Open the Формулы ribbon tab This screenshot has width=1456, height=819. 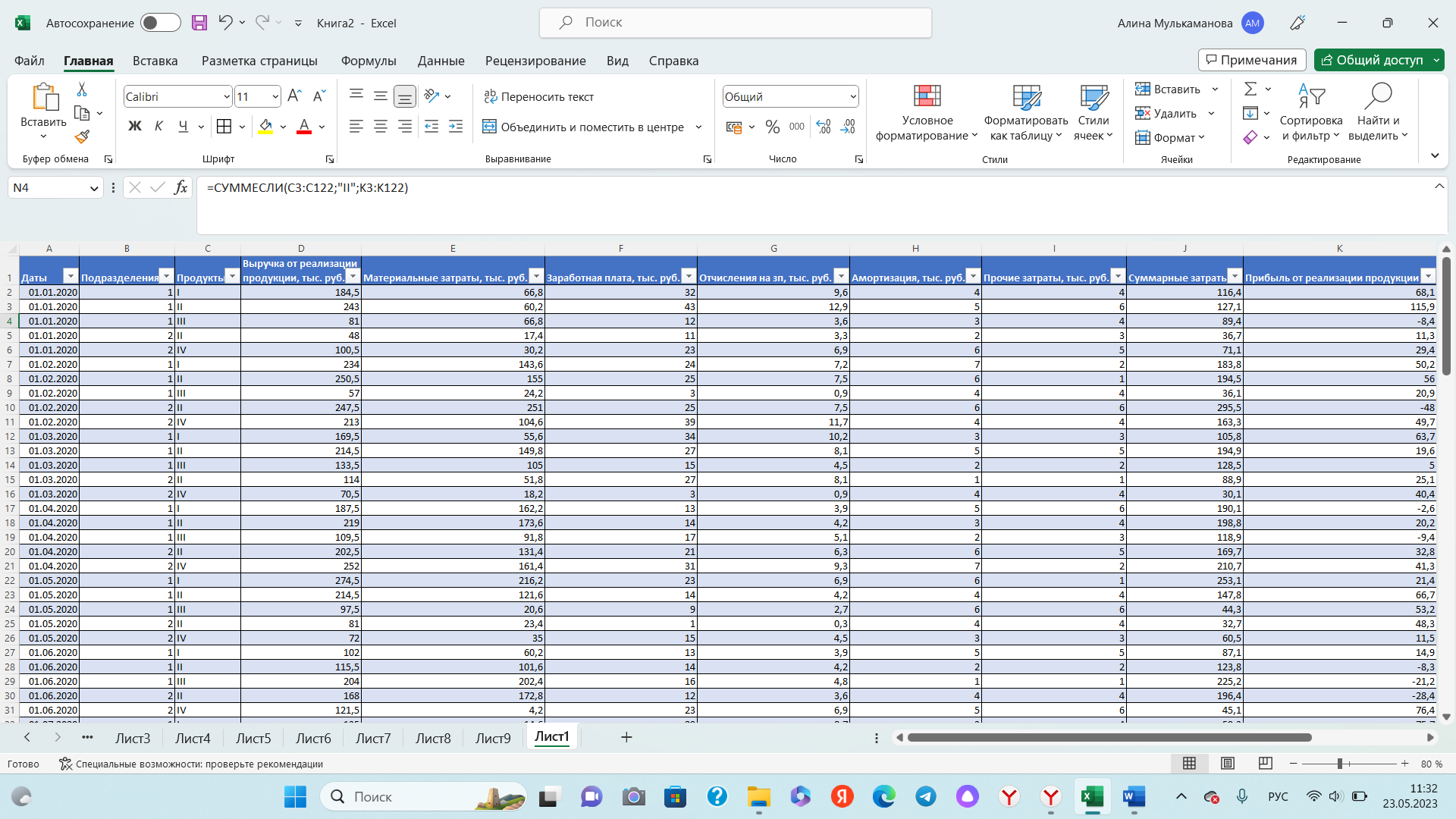(368, 60)
